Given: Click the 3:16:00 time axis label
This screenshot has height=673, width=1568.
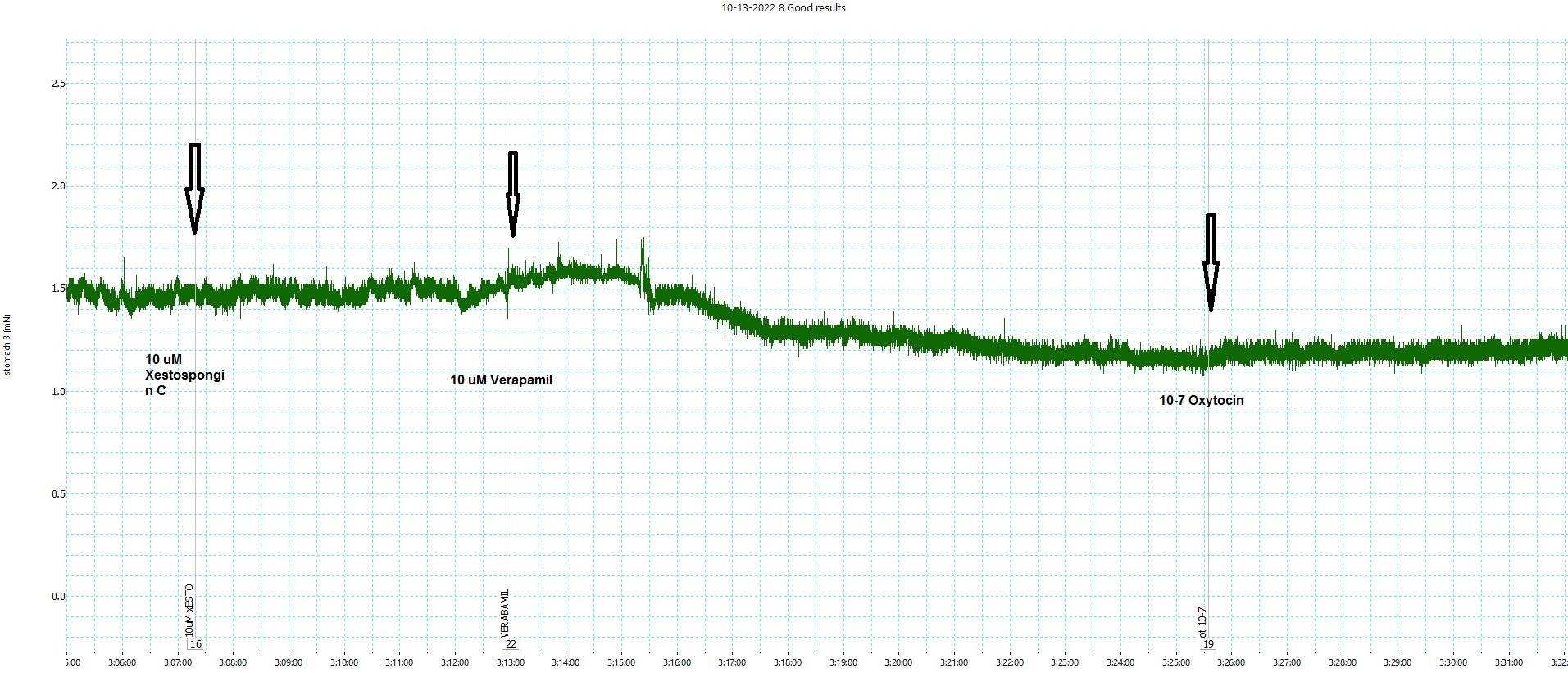Looking at the screenshot, I should 676,663.
